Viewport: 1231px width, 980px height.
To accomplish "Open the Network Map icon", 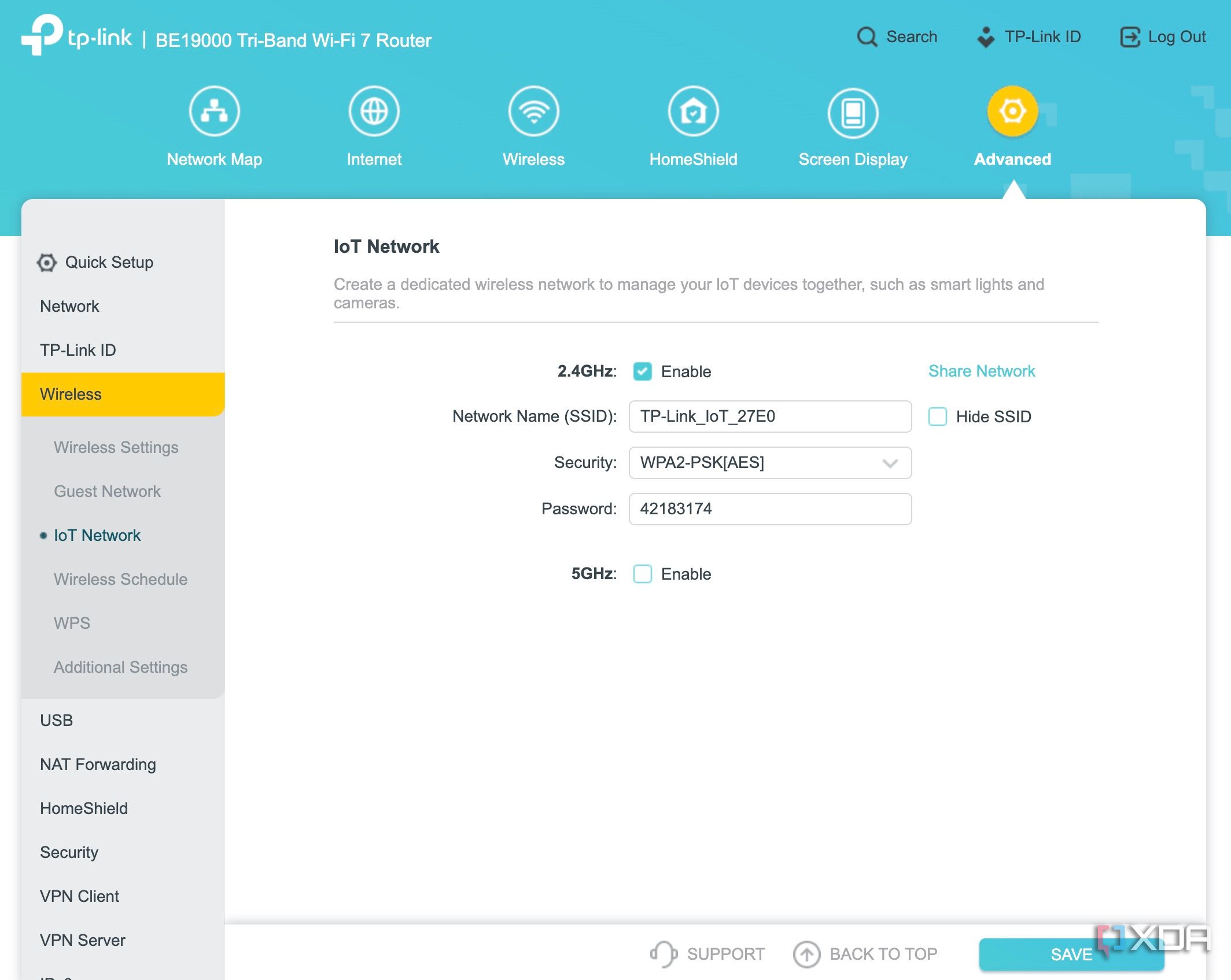I will (214, 111).
